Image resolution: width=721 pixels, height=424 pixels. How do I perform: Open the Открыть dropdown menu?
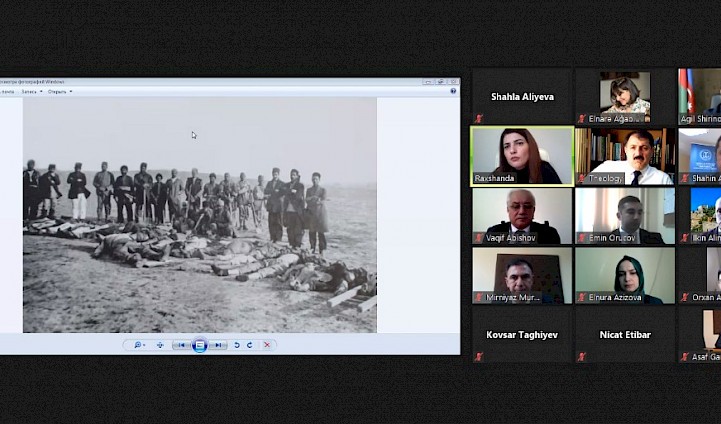point(60,92)
